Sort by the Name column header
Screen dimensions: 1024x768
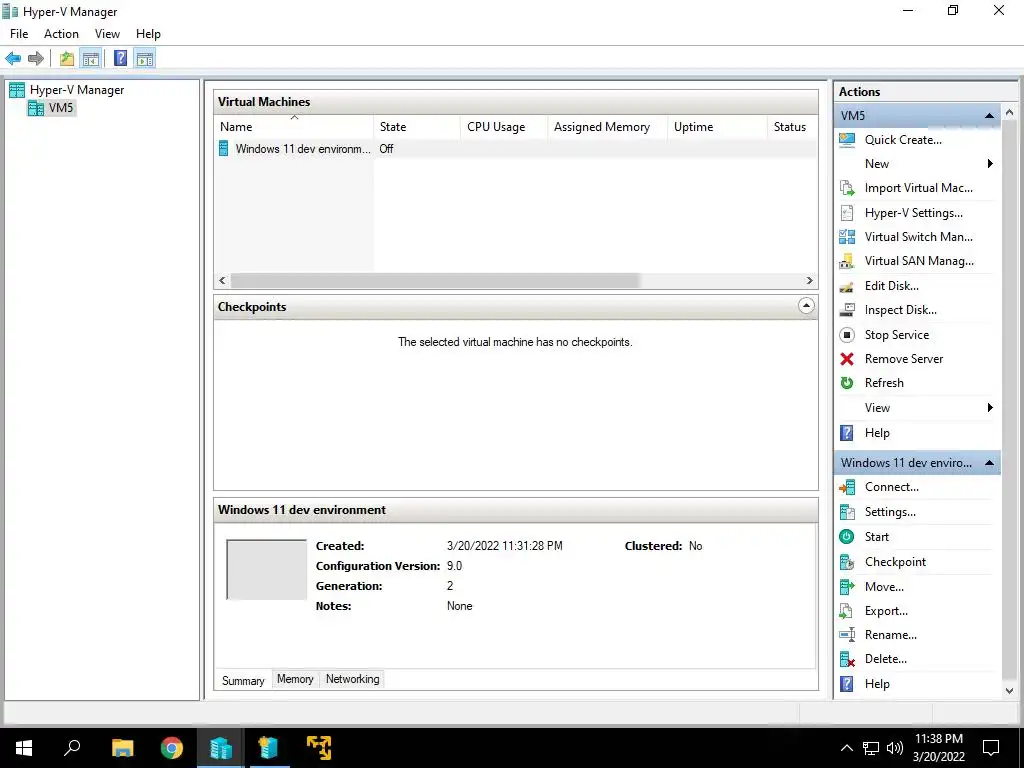coord(294,127)
